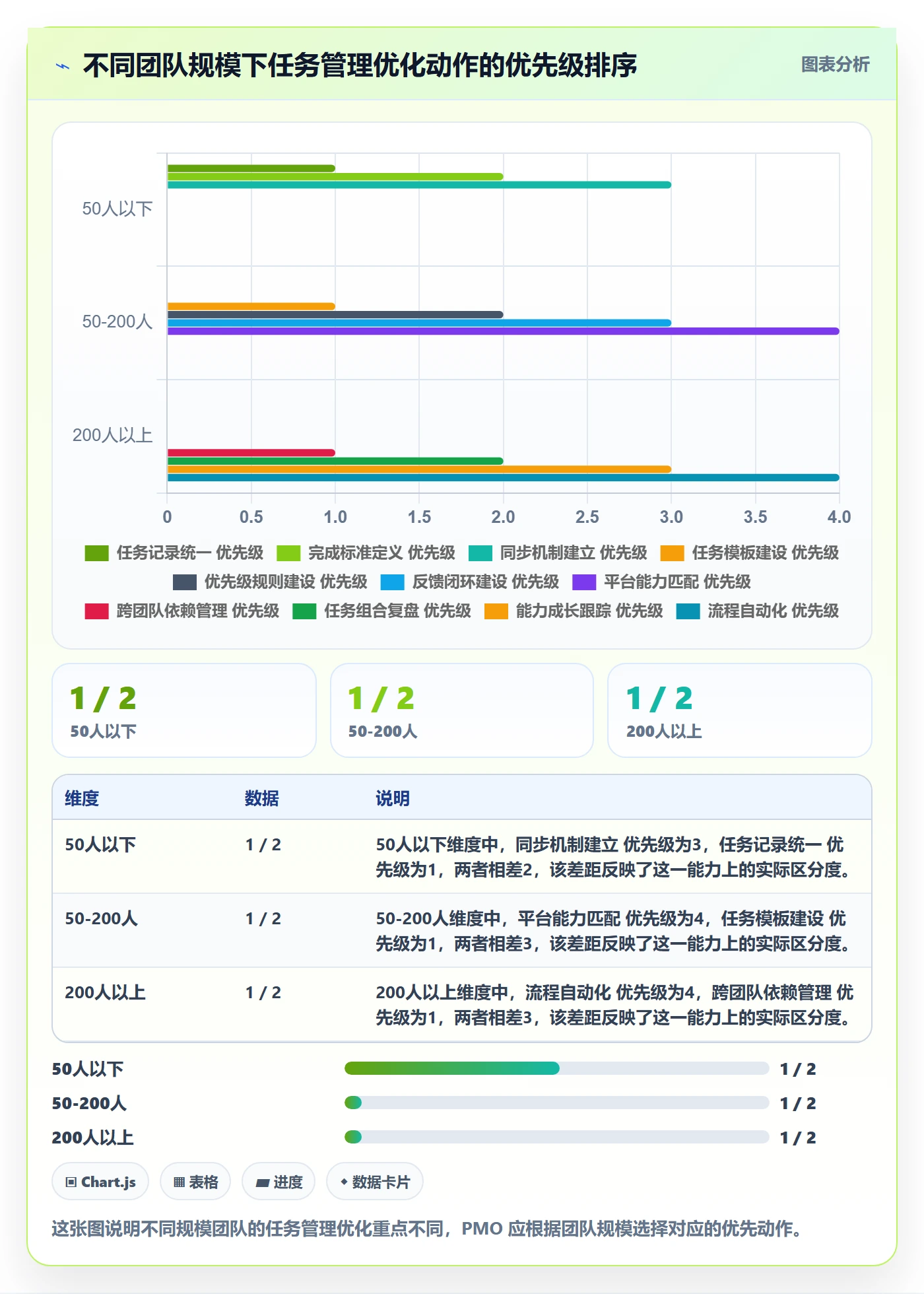Click the teal bar reaching 3.0 for 50人以下
Screen dimensions: 924x1294
[419, 185]
